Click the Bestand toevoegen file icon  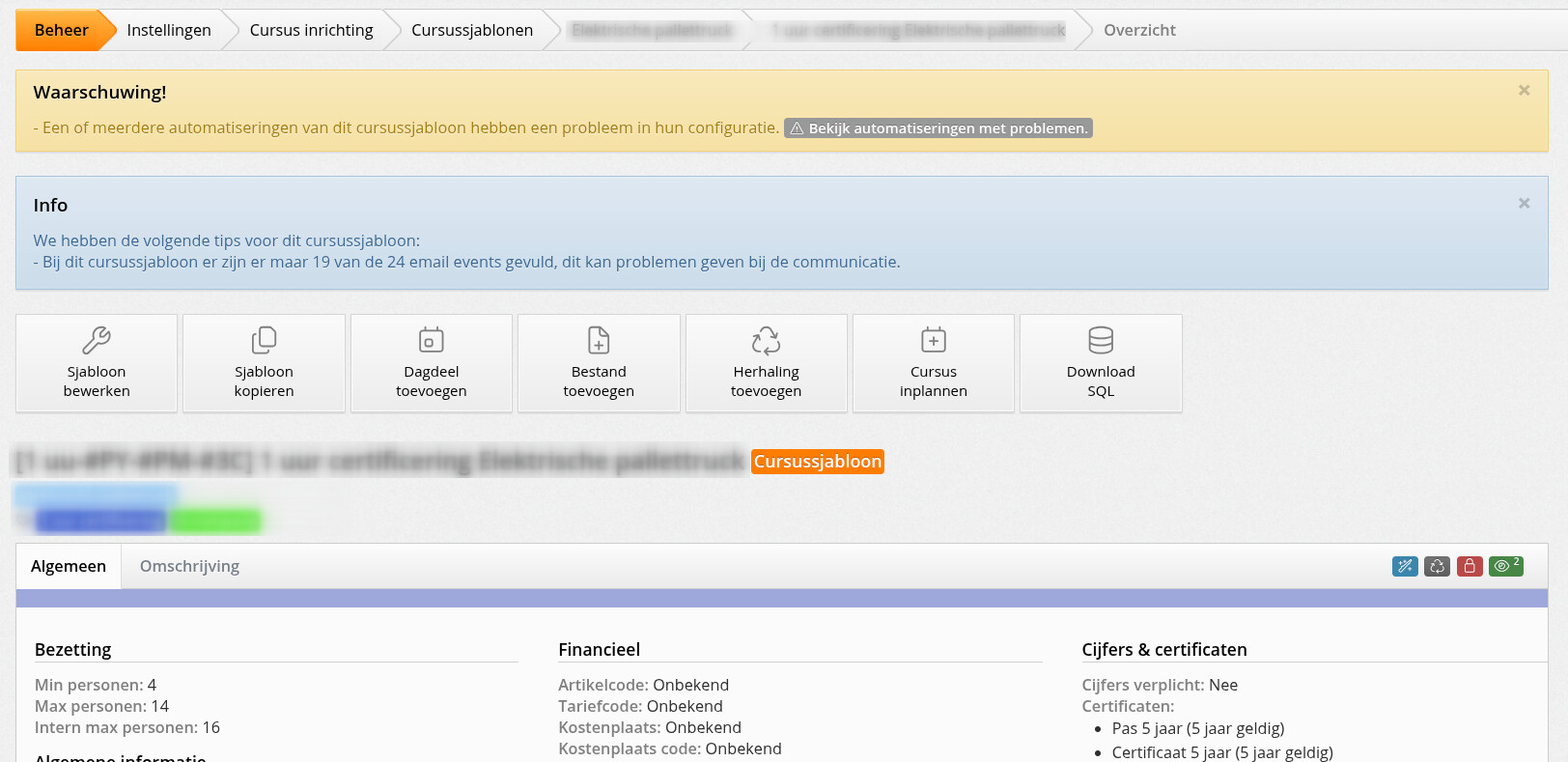[x=599, y=340]
